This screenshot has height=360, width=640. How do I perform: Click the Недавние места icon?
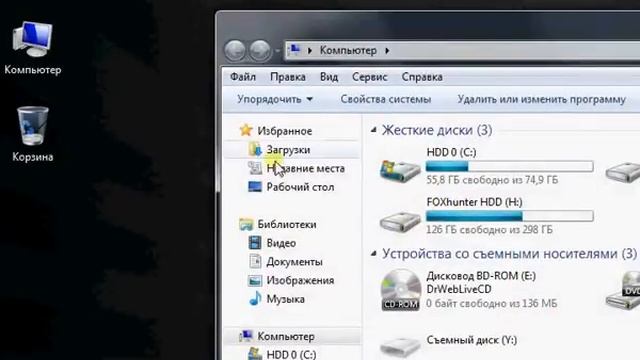tap(255, 168)
